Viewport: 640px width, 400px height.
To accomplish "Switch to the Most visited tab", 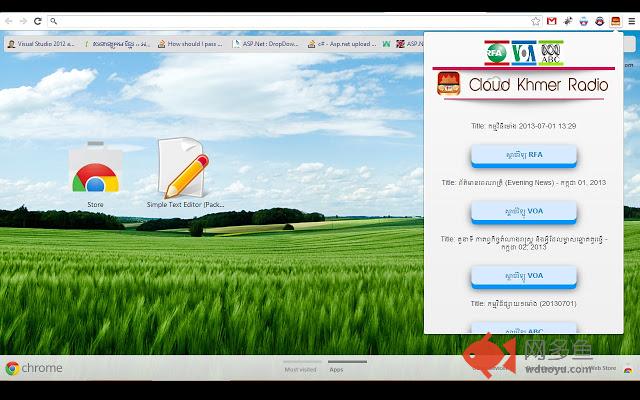I will coord(300,369).
